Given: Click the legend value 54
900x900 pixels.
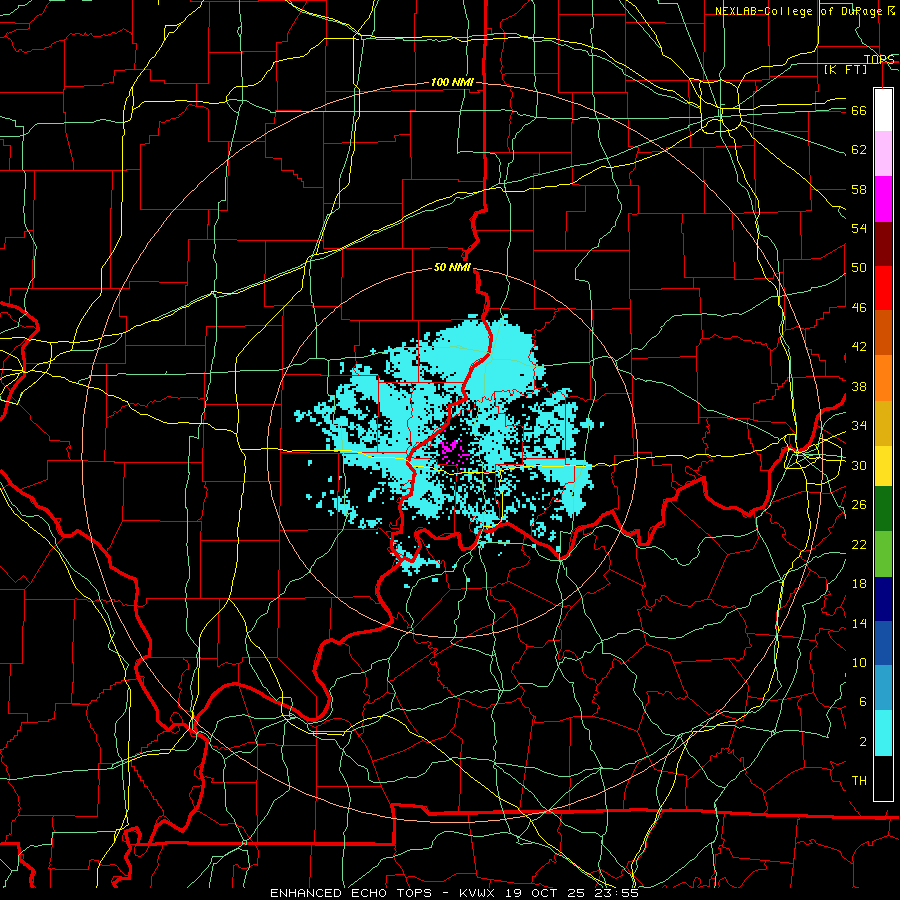Looking at the screenshot, I should click(859, 228).
